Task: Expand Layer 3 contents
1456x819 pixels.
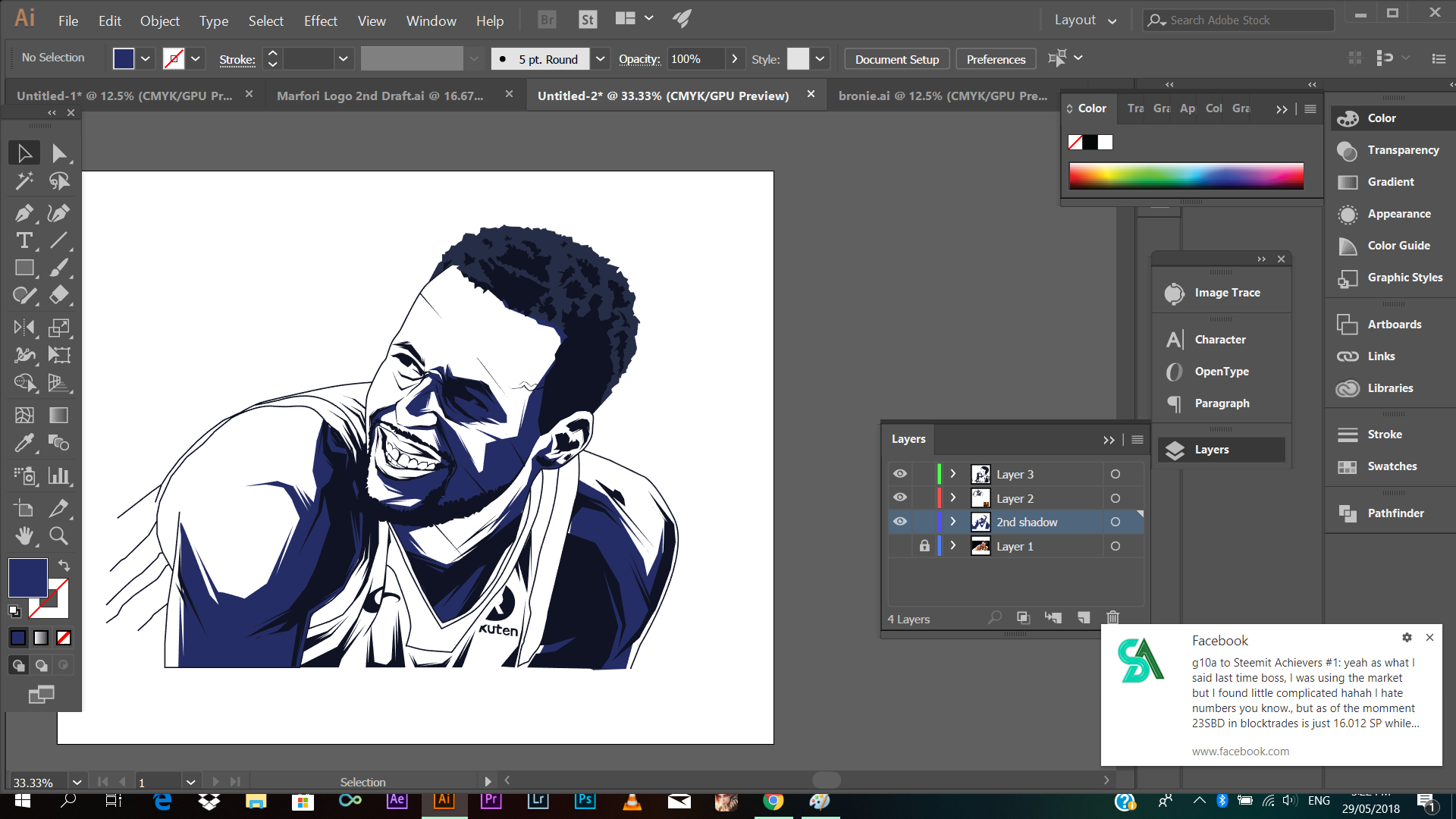Action: coord(953,474)
